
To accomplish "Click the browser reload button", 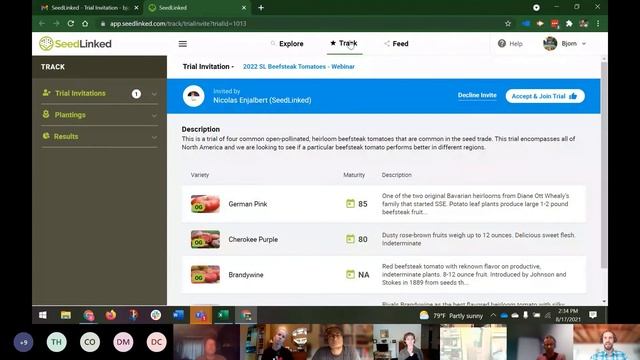I will coord(71,24).
